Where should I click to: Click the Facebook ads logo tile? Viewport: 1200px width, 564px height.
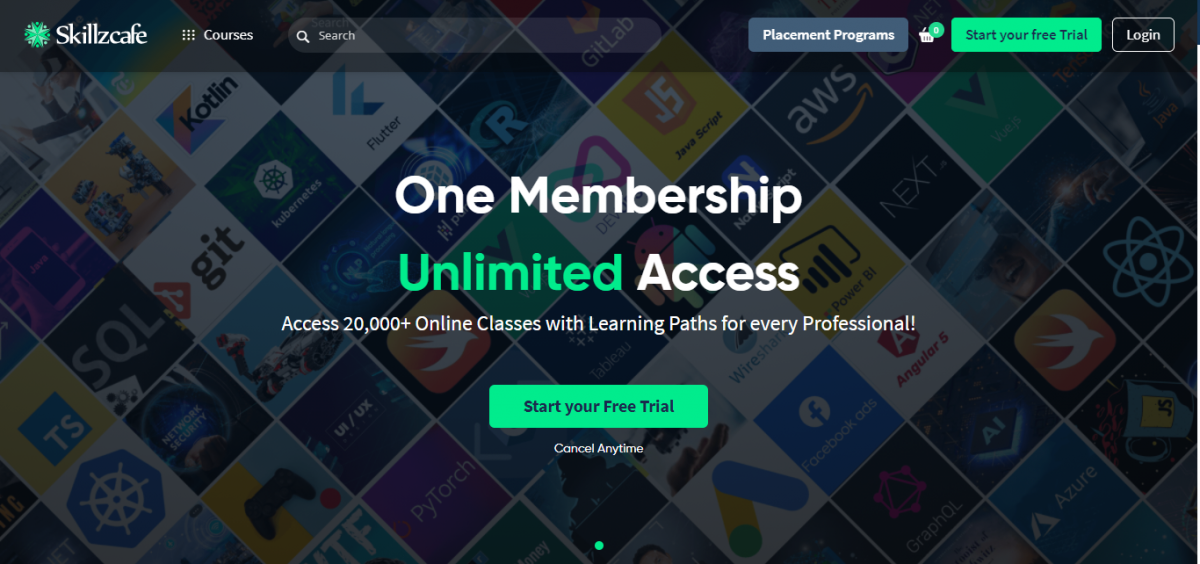pyautogui.click(x=822, y=420)
